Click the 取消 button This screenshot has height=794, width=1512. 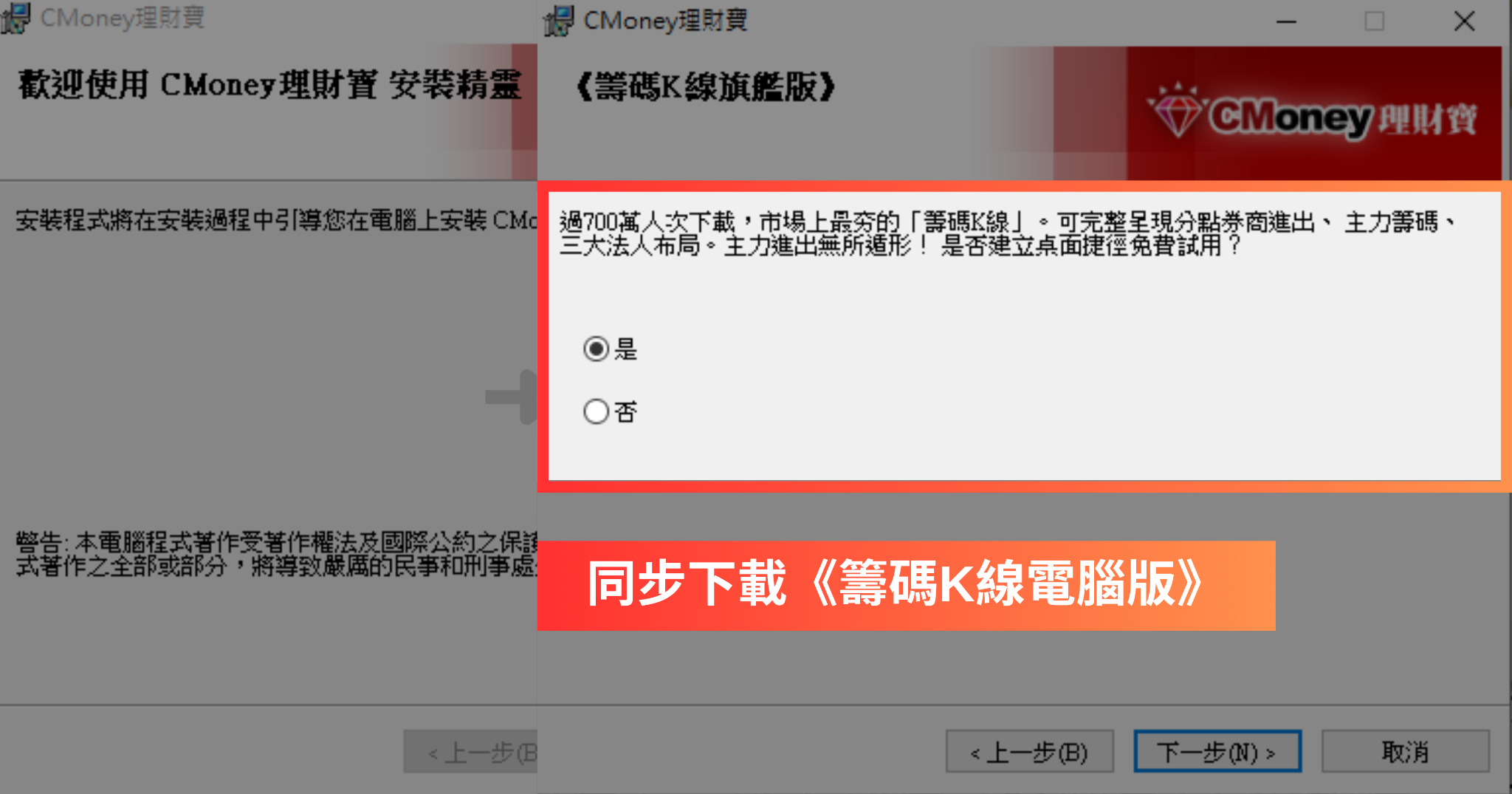click(1405, 752)
